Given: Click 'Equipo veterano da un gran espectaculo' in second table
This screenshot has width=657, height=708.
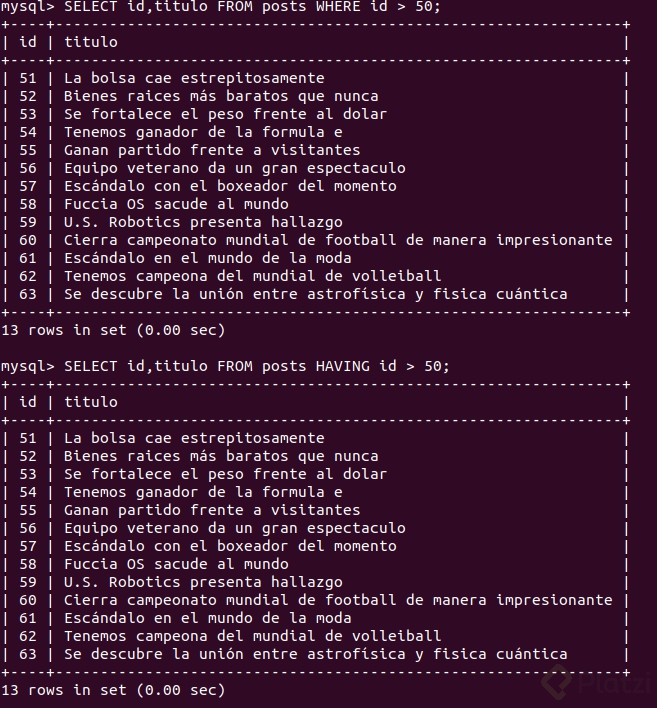Looking at the screenshot, I should [x=235, y=528].
